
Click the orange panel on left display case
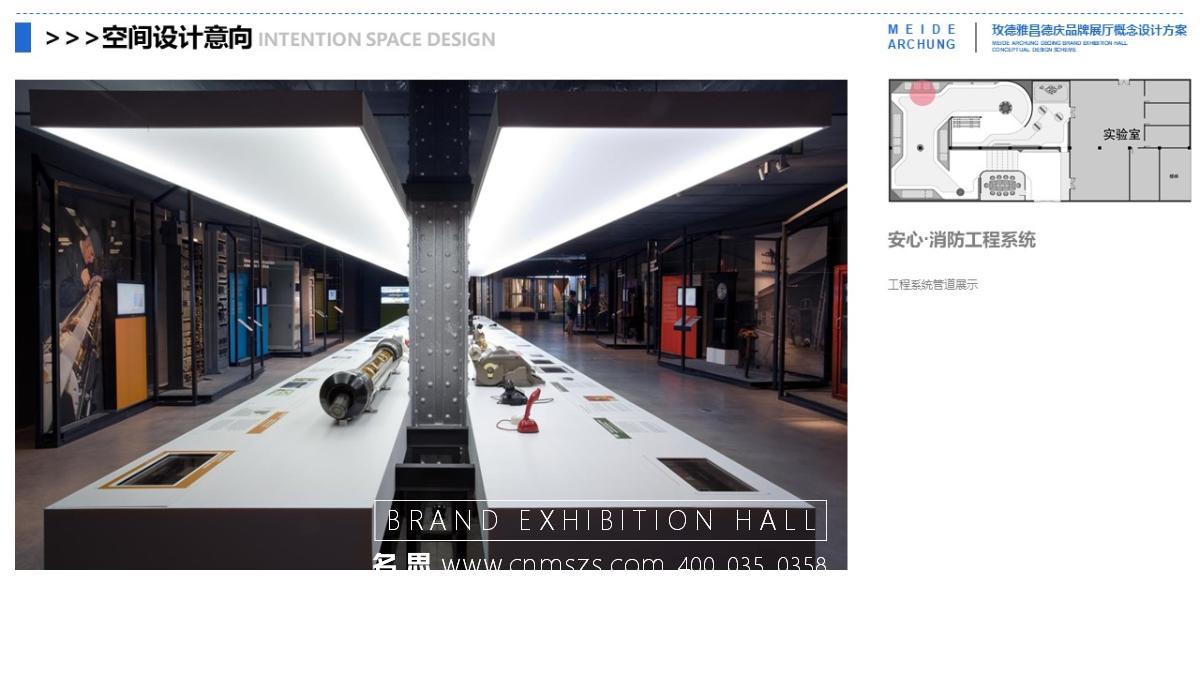[131, 362]
